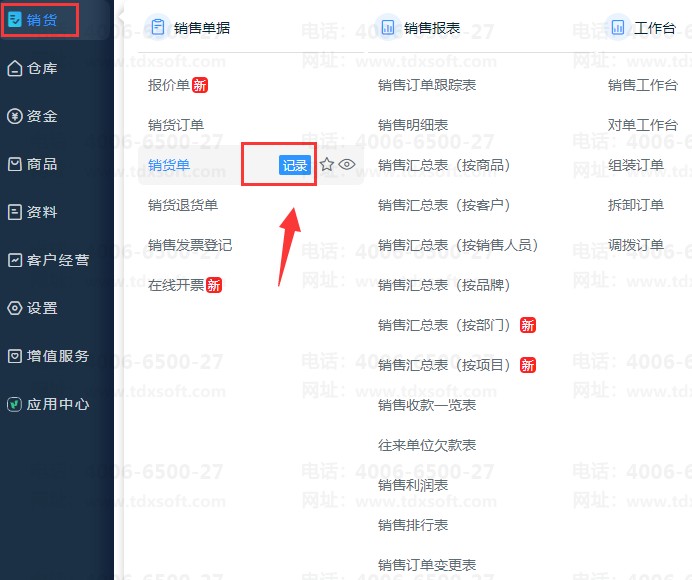Open 销售收款一览表
Viewport: 692px width, 580px height.
[427, 405]
